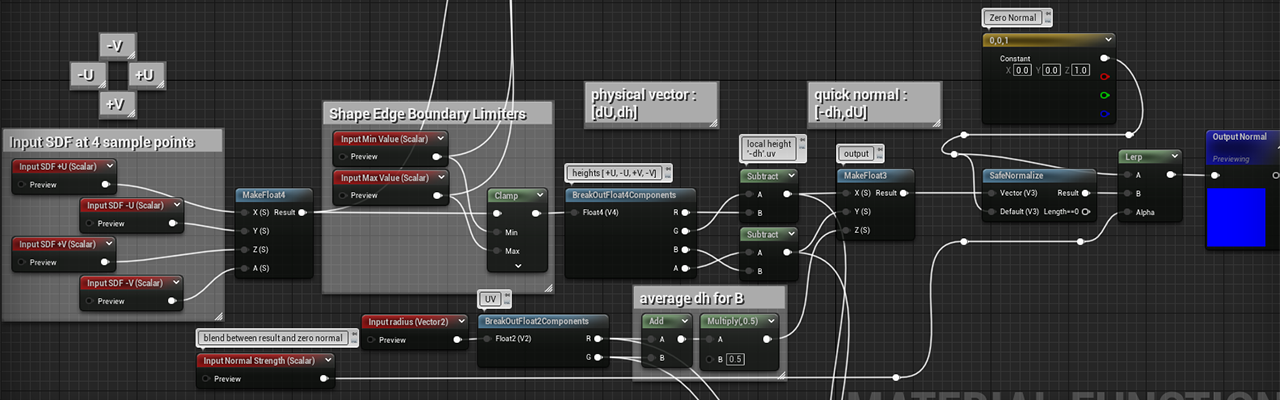The image size is (1280, 400).
Task: Click the Z value field of constant
Action: [x=1081, y=70]
